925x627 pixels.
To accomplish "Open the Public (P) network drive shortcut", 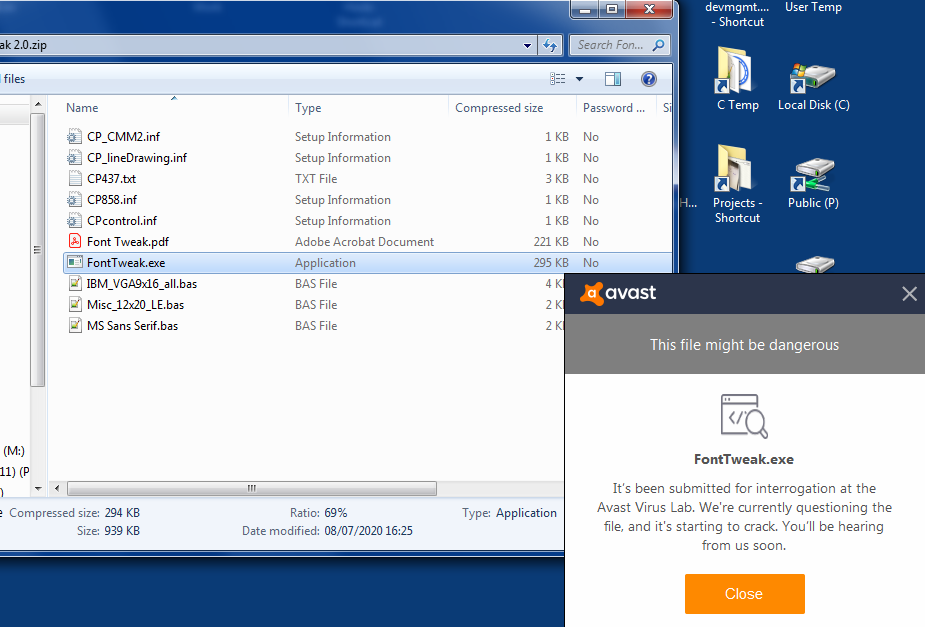I will point(814,183).
